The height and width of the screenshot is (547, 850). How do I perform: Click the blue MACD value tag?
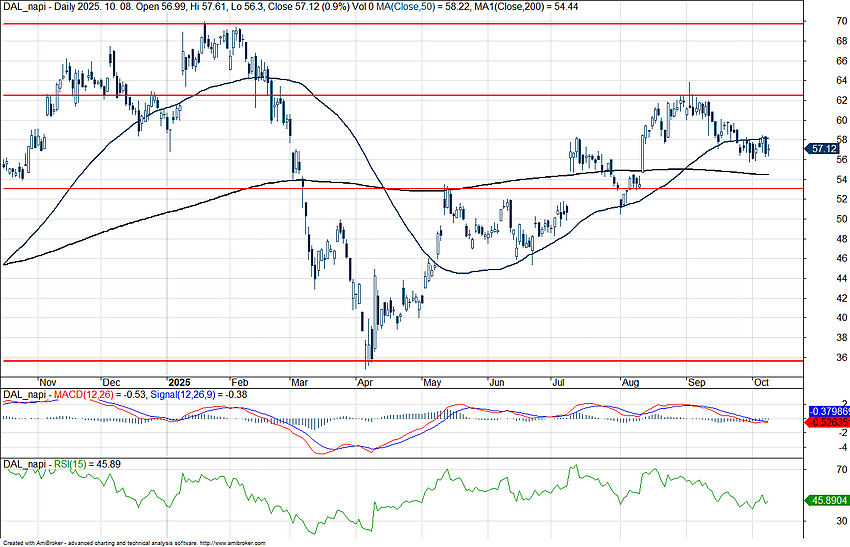[x=827, y=411]
